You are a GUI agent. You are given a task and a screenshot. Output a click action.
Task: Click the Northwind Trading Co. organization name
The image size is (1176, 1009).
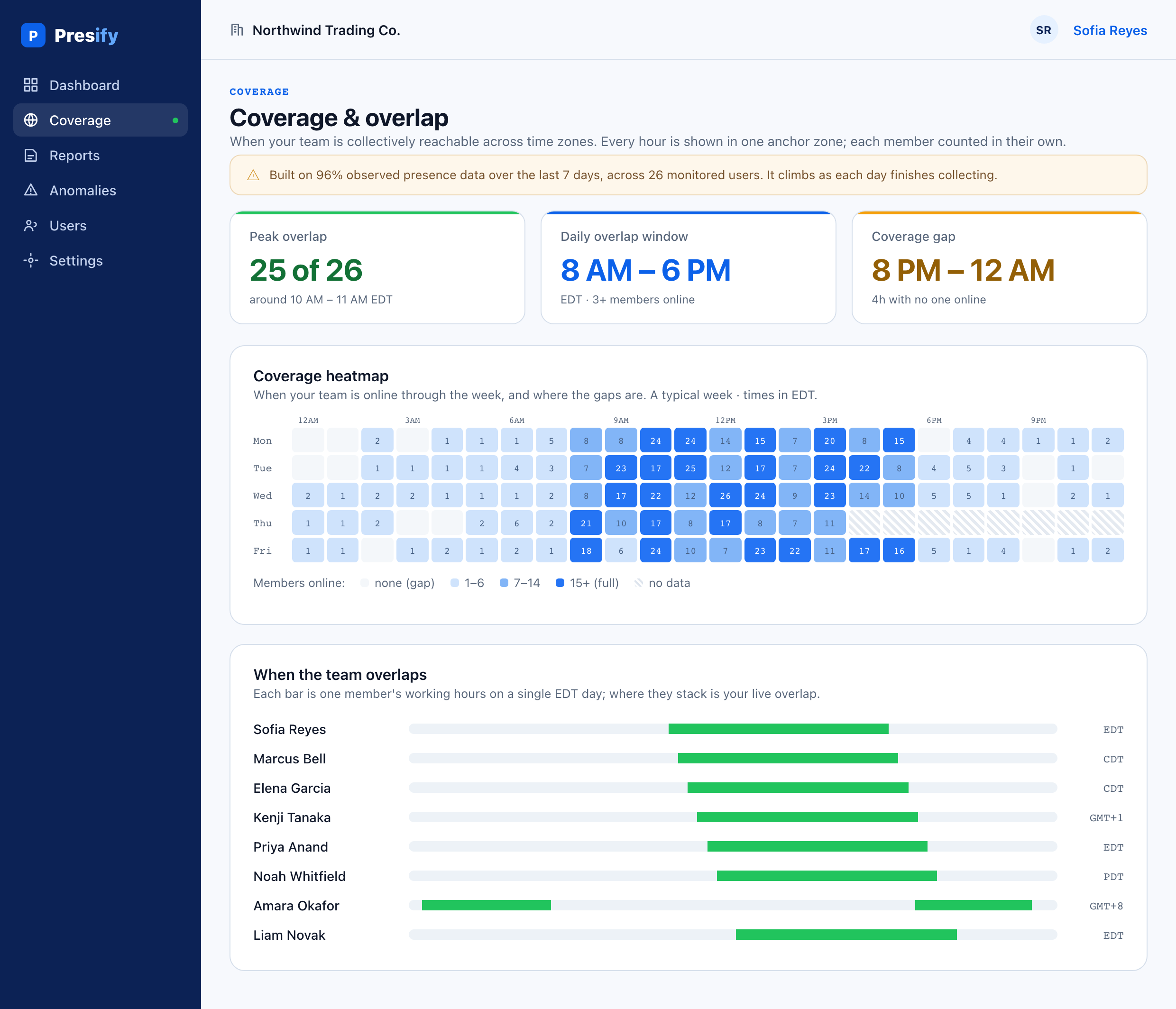click(x=326, y=31)
